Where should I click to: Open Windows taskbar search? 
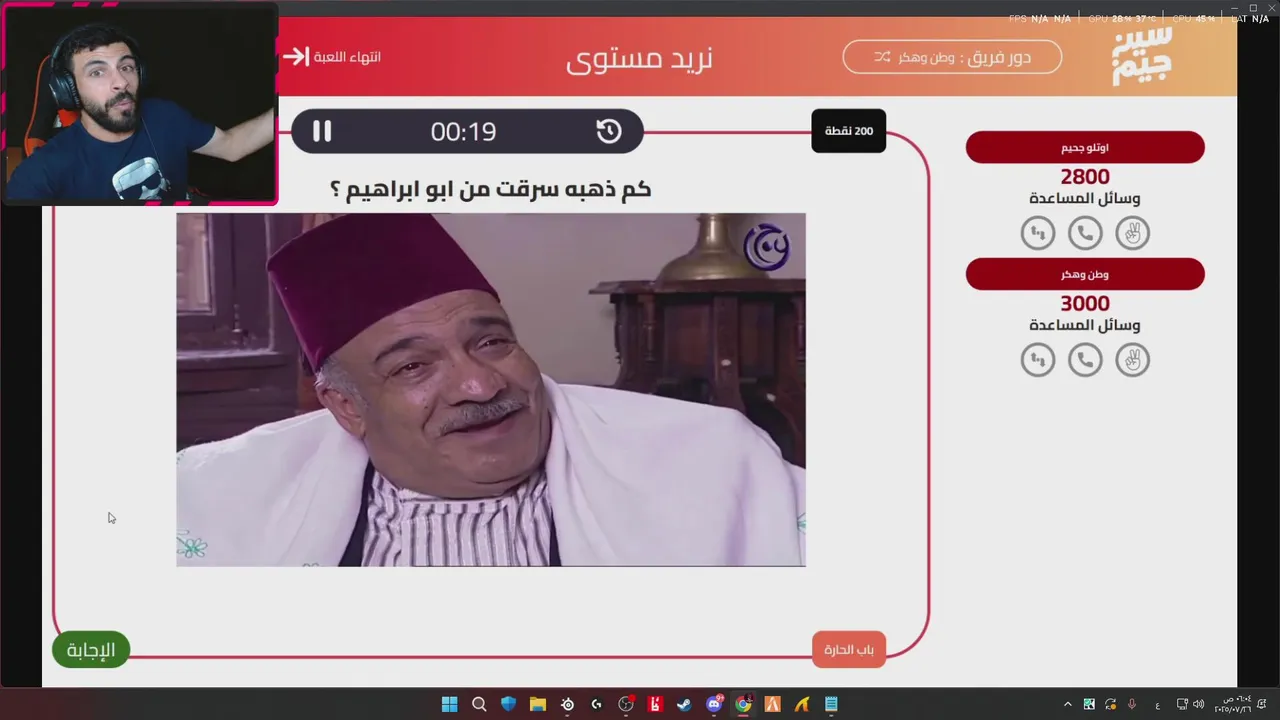[479, 704]
